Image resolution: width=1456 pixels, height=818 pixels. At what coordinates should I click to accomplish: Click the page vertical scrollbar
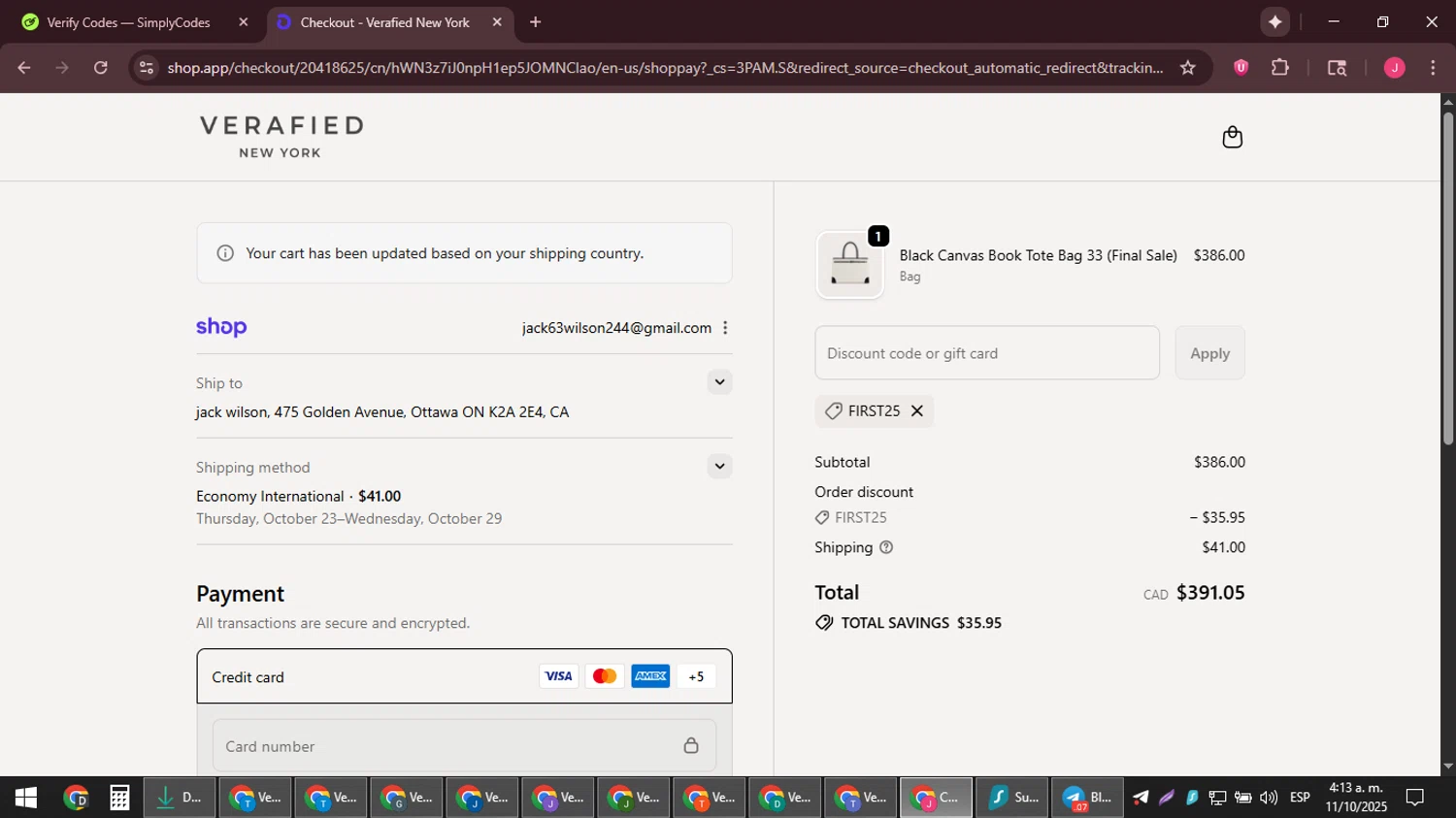pos(1448,278)
